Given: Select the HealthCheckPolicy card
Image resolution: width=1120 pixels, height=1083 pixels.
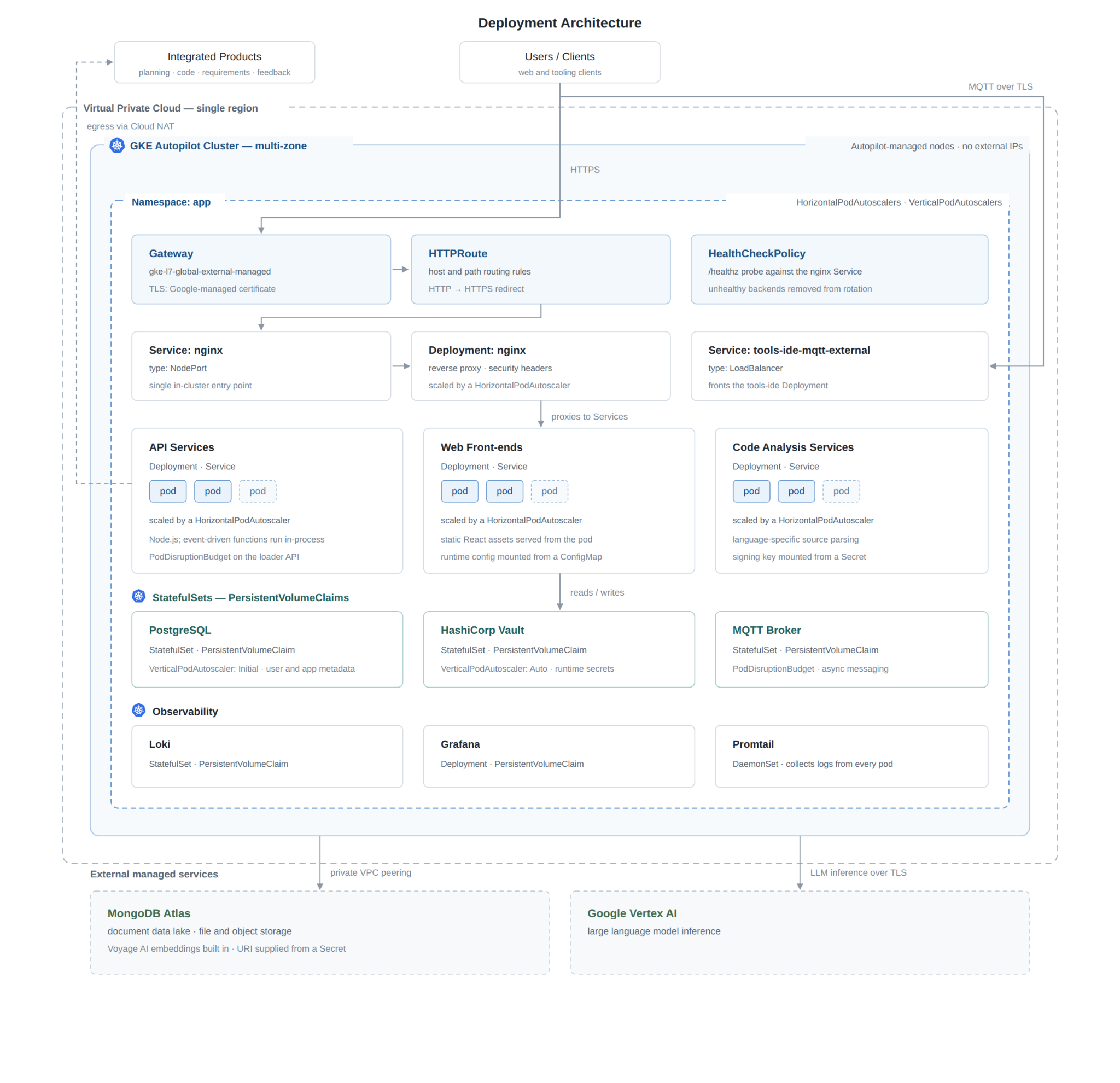Looking at the screenshot, I should [x=839, y=269].
